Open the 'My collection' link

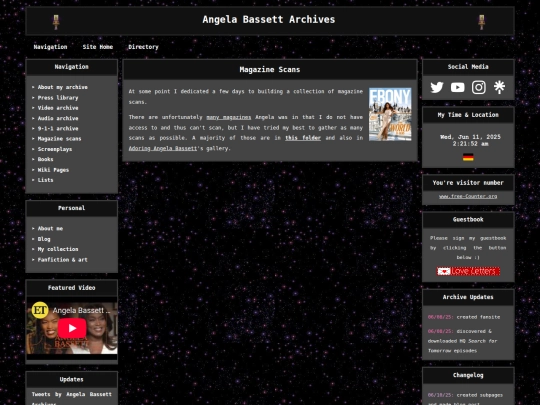point(58,249)
